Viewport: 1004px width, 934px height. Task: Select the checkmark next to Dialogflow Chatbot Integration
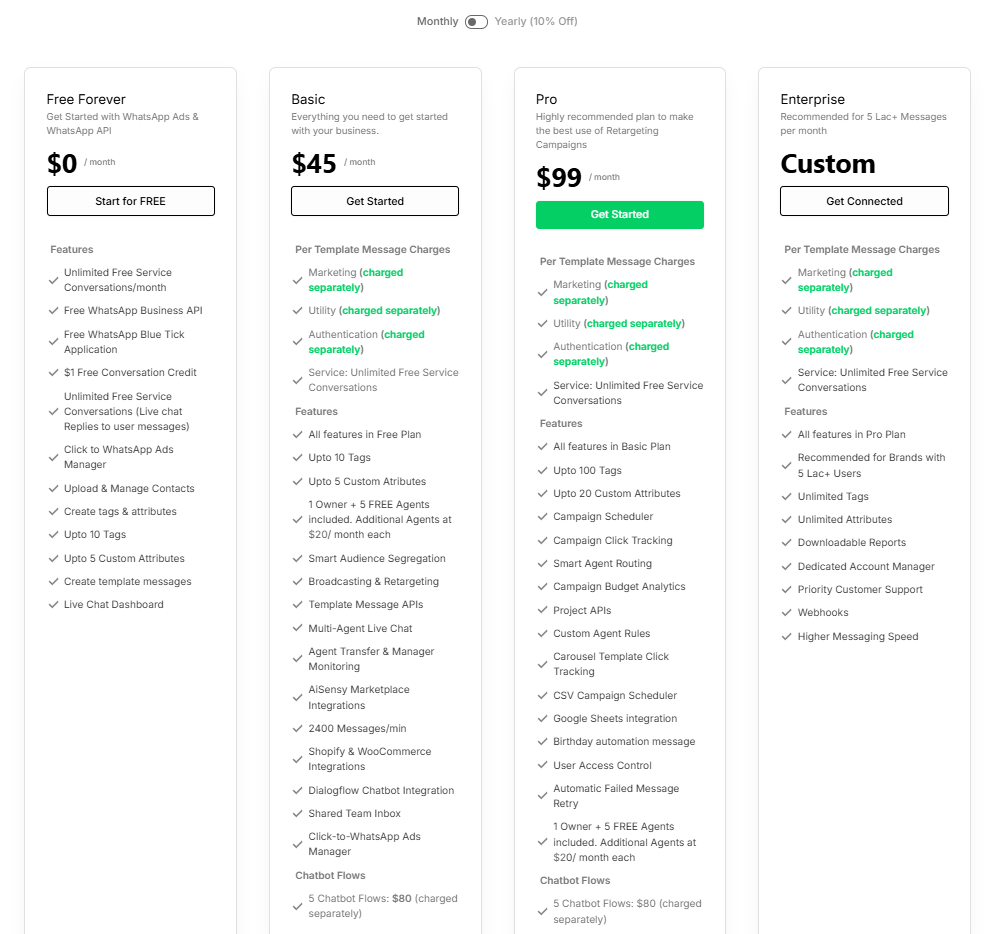point(297,790)
